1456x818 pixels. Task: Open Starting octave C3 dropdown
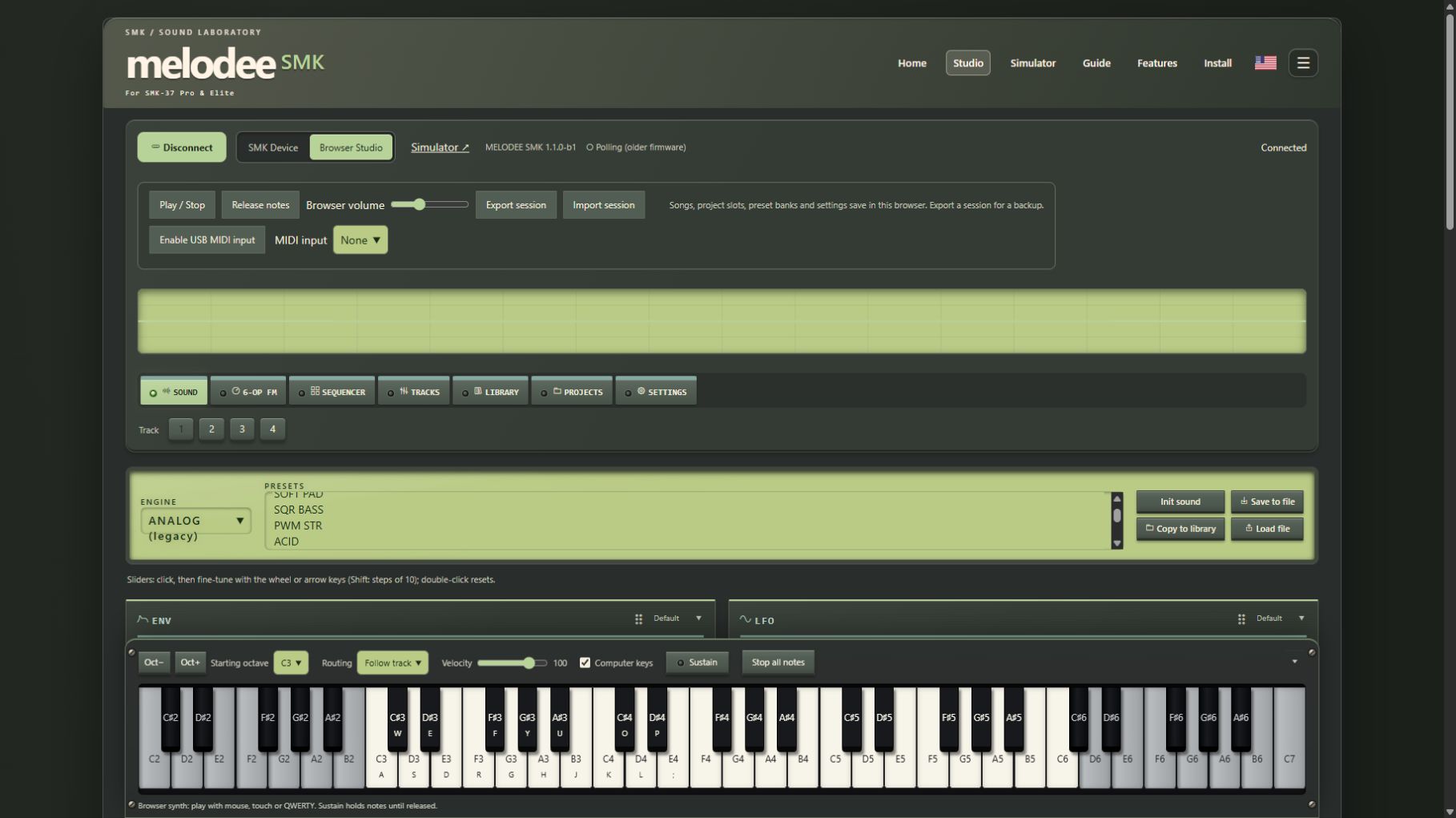(x=291, y=663)
